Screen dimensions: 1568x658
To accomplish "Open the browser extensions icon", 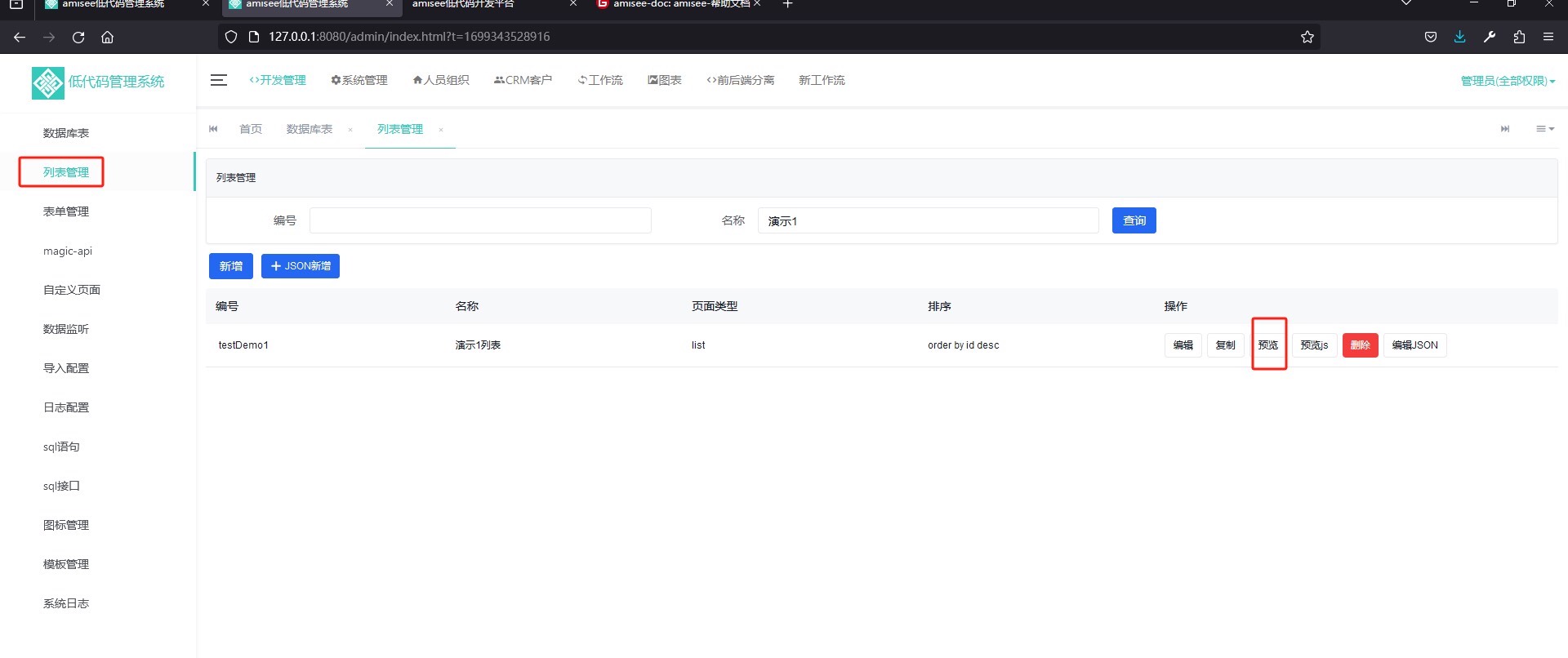I will 1519,37.
